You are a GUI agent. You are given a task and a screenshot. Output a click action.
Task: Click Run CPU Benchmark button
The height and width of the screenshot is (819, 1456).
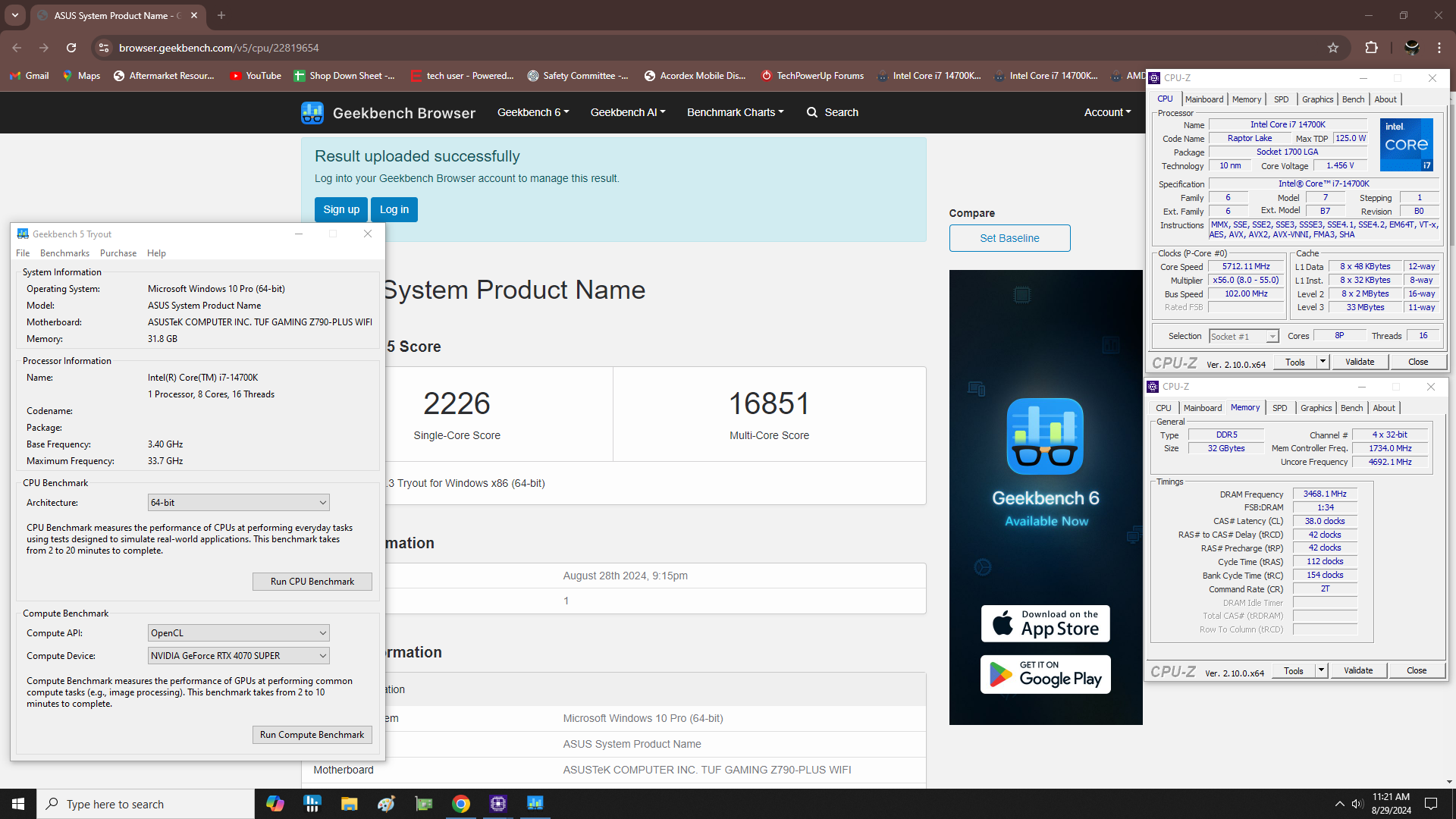pyautogui.click(x=312, y=582)
